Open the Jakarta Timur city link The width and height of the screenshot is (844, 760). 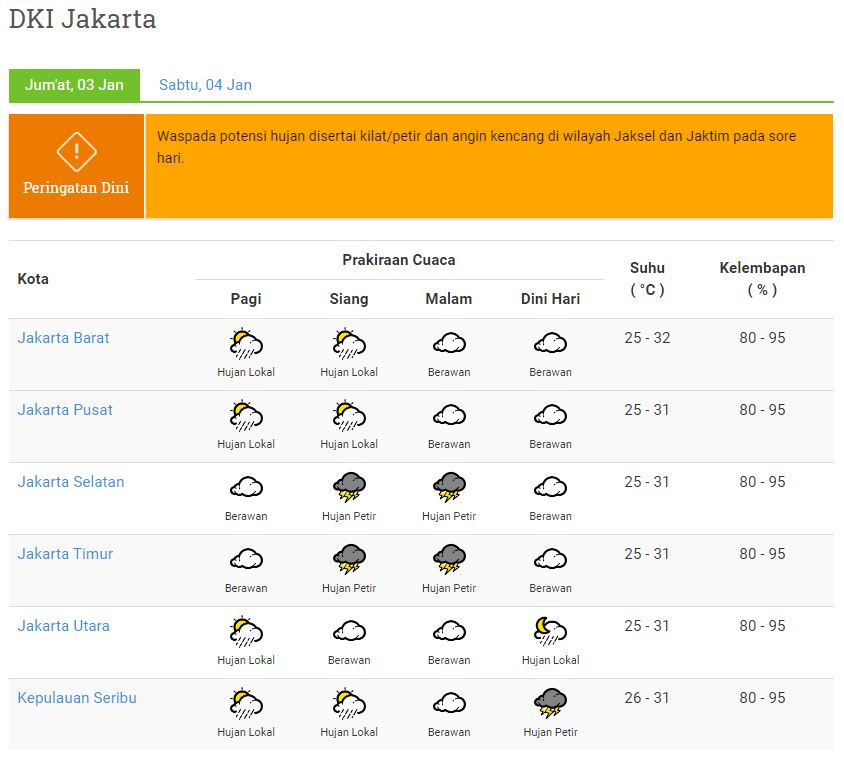(65, 554)
